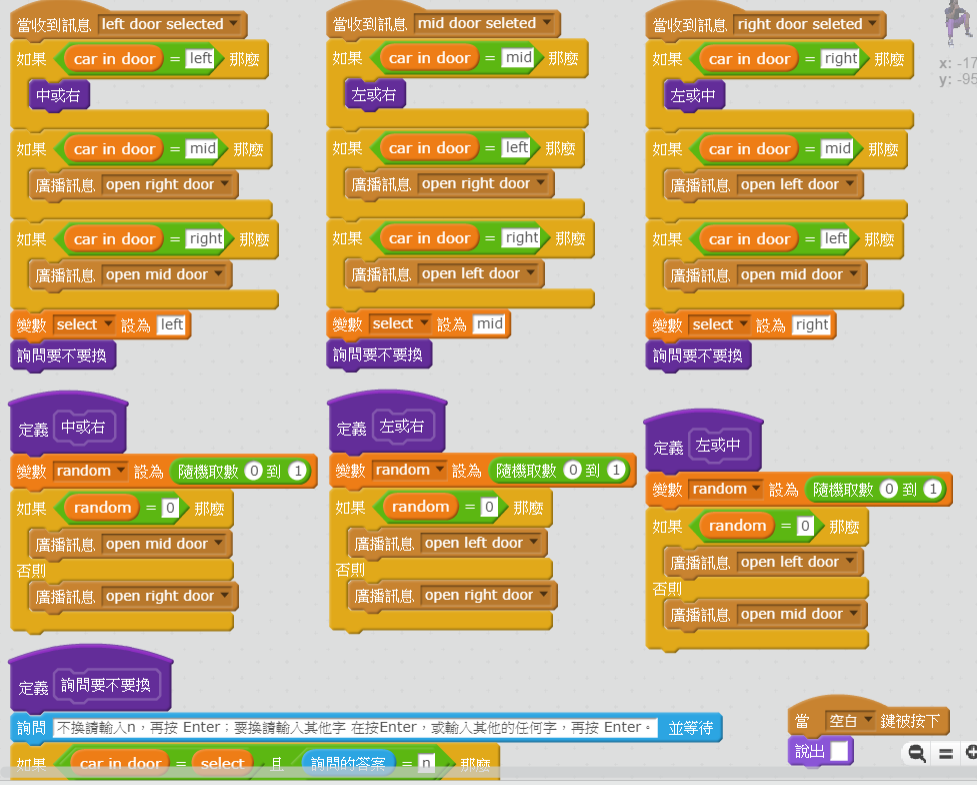Click the 詢問要不要換 call block under right door script

[698, 356]
